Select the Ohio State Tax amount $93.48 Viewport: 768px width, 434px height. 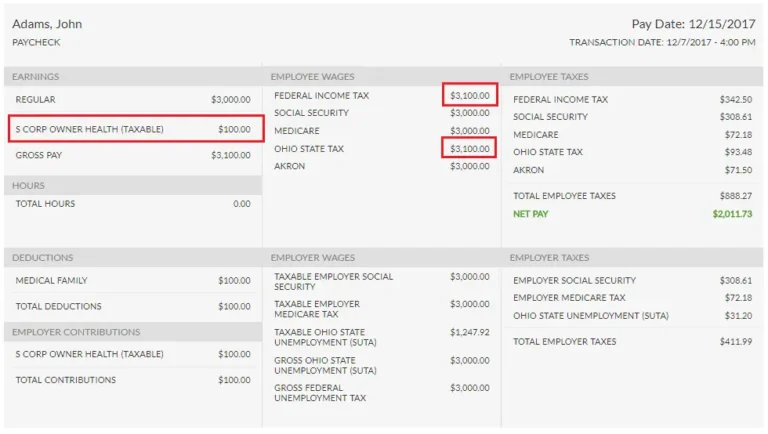738,152
